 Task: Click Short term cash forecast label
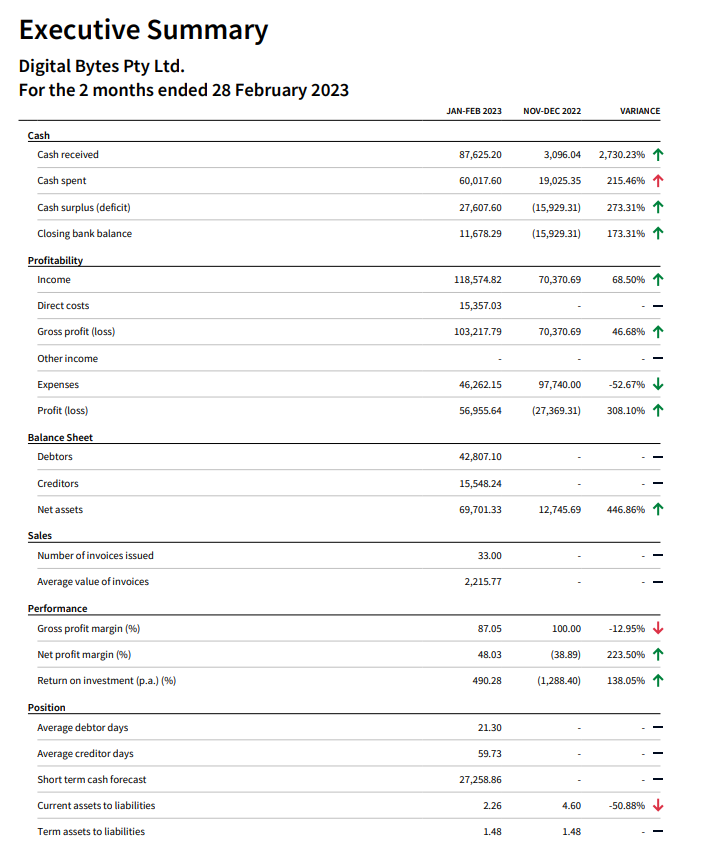[92, 779]
